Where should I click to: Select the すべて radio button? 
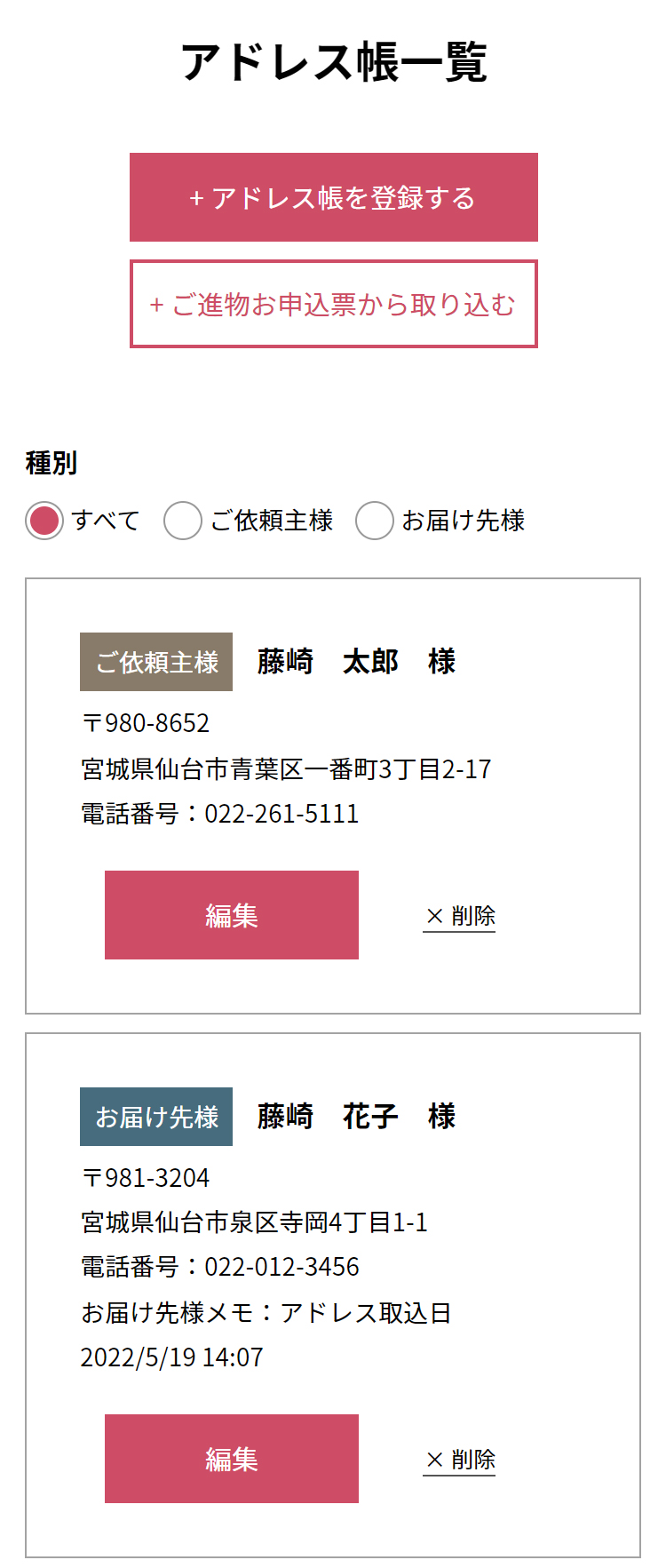[x=44, y=521]
